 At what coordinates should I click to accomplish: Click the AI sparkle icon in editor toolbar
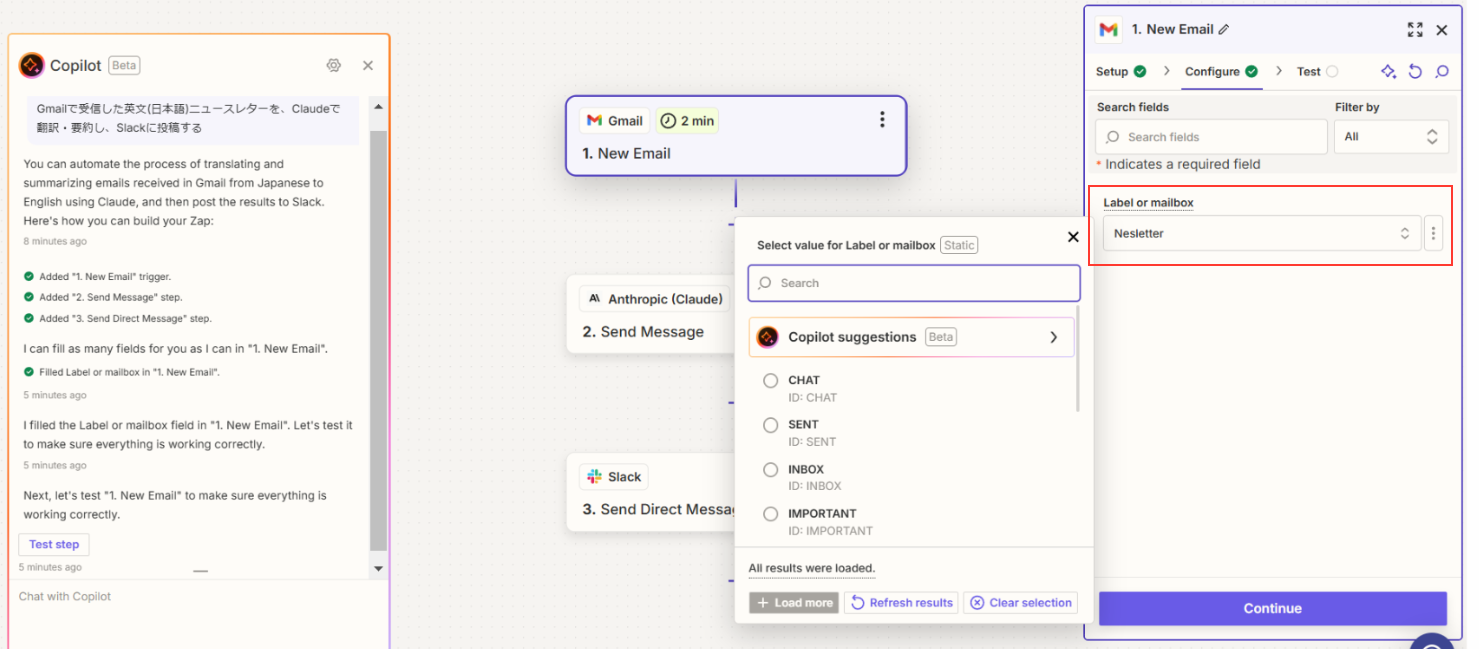[x=1388, y=71]
